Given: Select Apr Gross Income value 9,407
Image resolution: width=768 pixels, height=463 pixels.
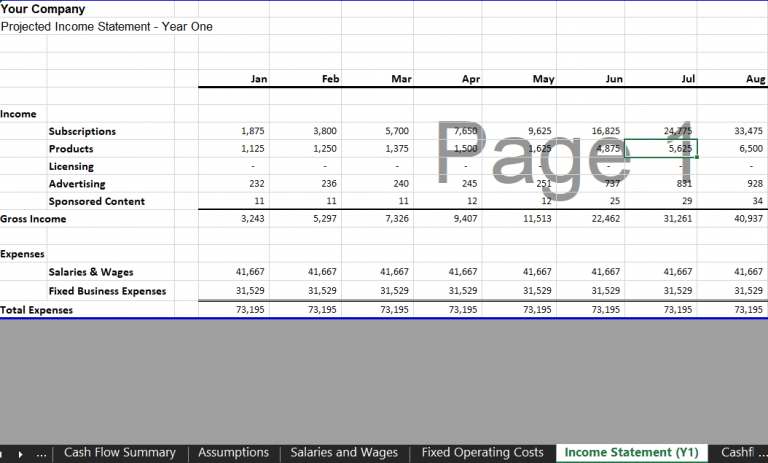Looking at the screenshot, I should click(x=465, y=219).
